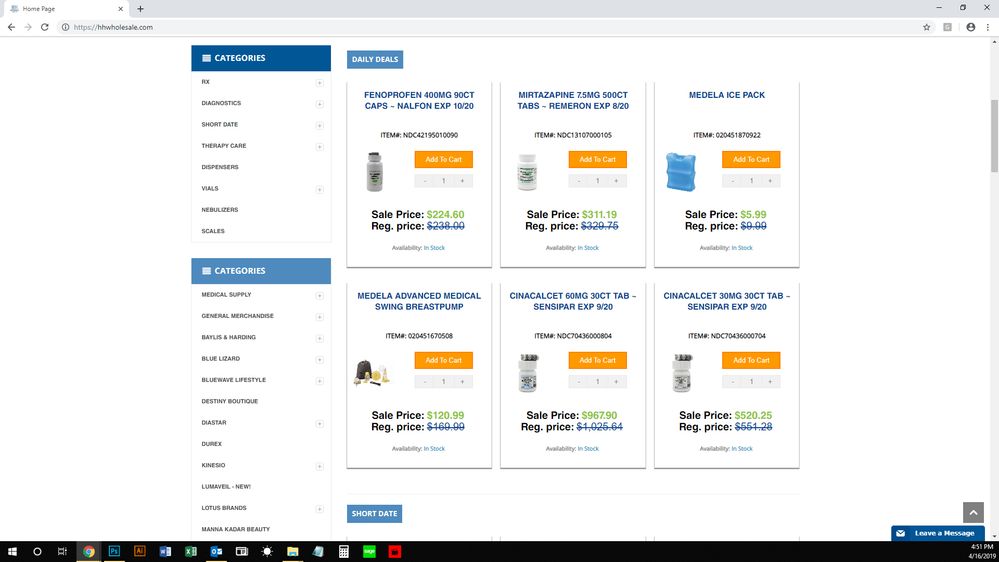Increase Cinacalcet 30mg quantity
This screenshot has width=999, height=562.
tap(770, 382)
